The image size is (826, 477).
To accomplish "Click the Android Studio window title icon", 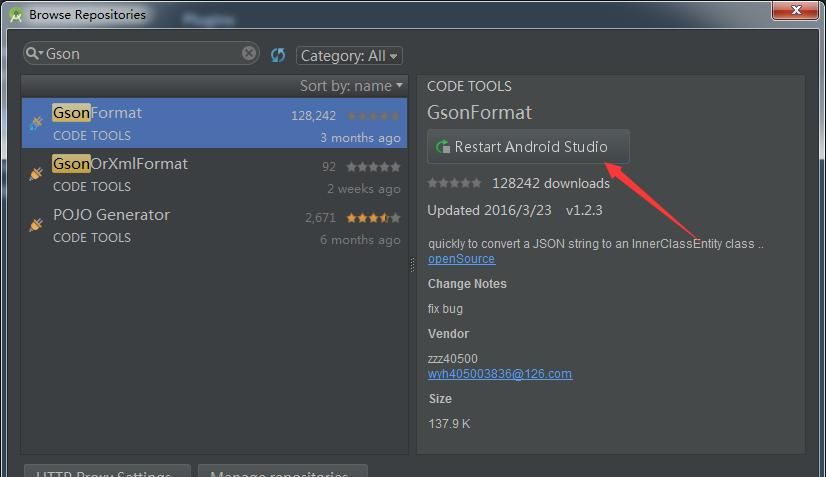I will (x=15, y=15).
